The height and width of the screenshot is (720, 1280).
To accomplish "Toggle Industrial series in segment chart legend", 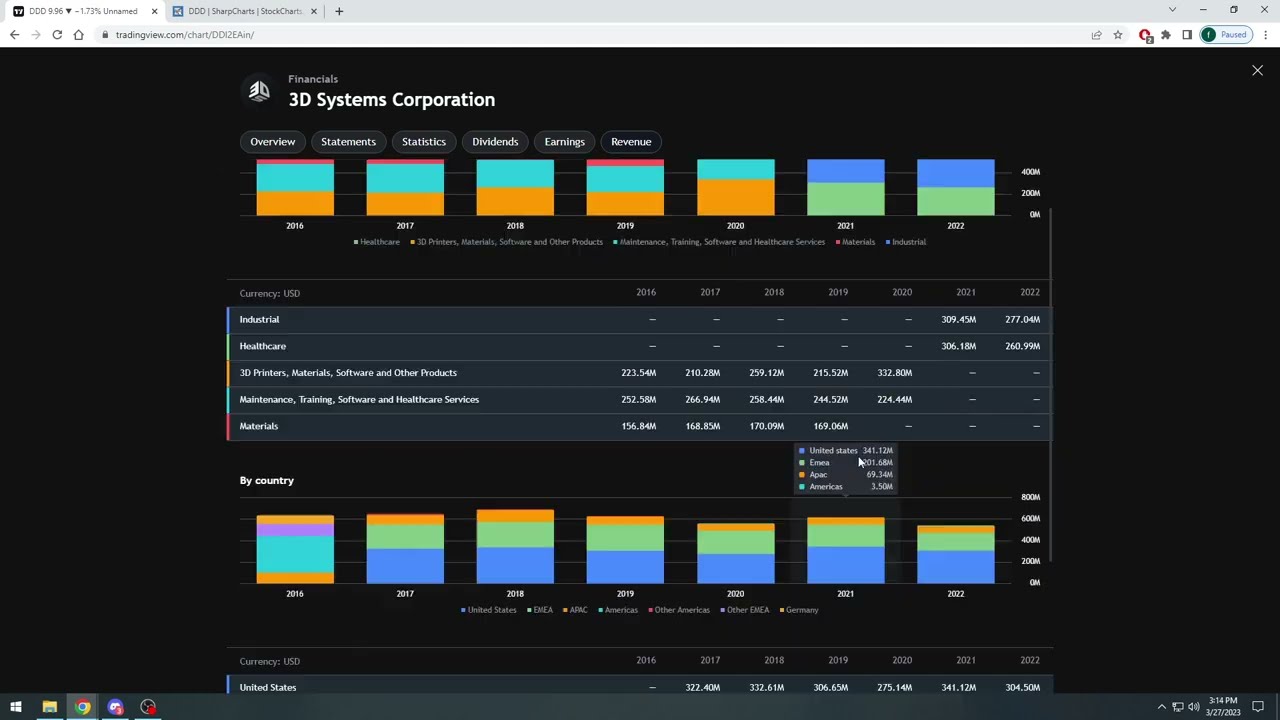I will (905, 242).
